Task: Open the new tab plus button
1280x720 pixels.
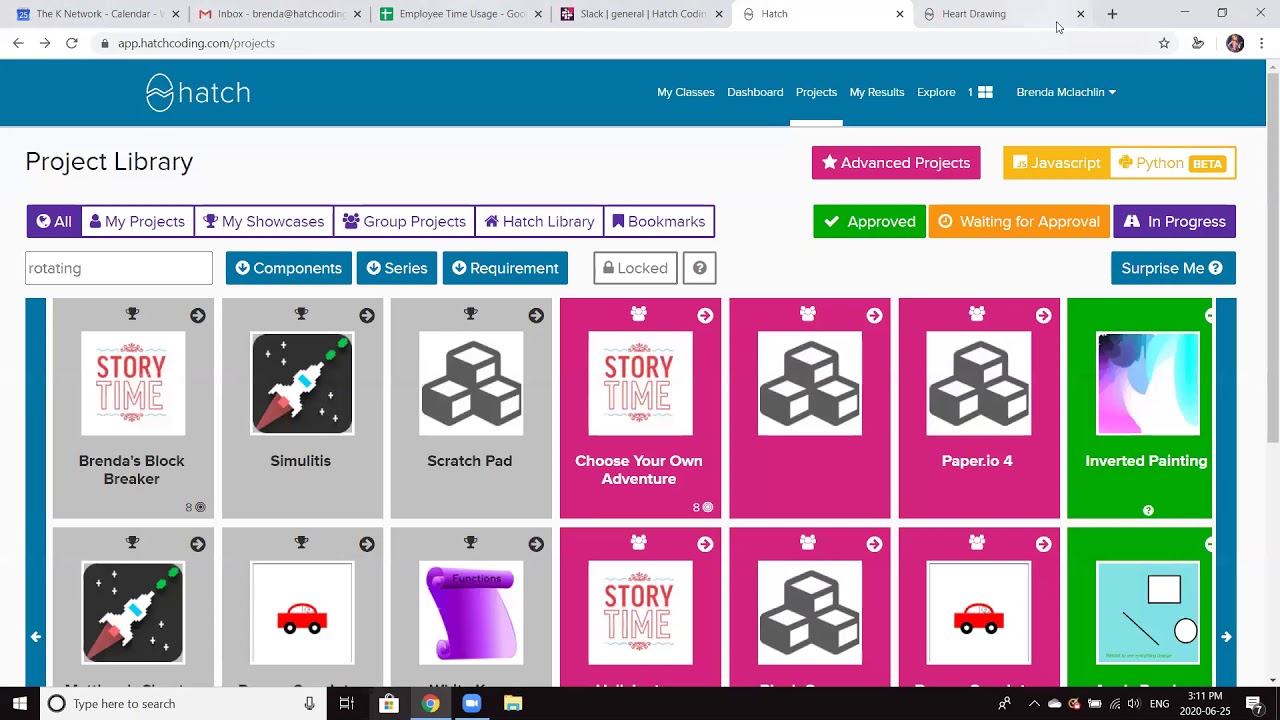Action: pos(1112,14)
